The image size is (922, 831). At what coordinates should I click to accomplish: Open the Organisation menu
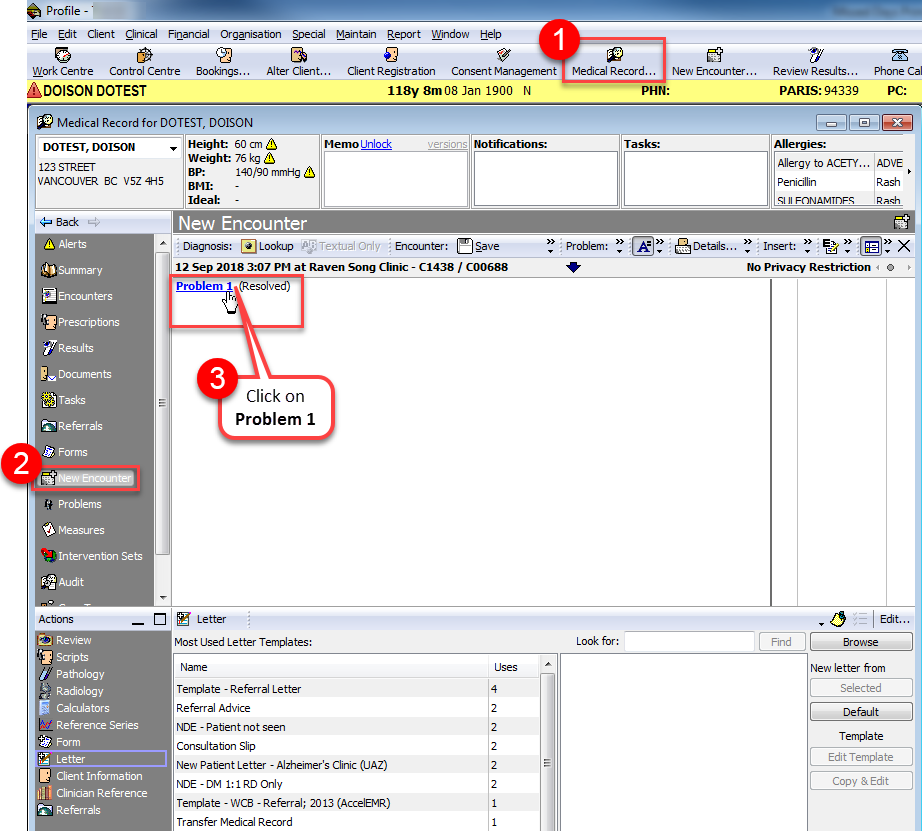tap(250, 33)
